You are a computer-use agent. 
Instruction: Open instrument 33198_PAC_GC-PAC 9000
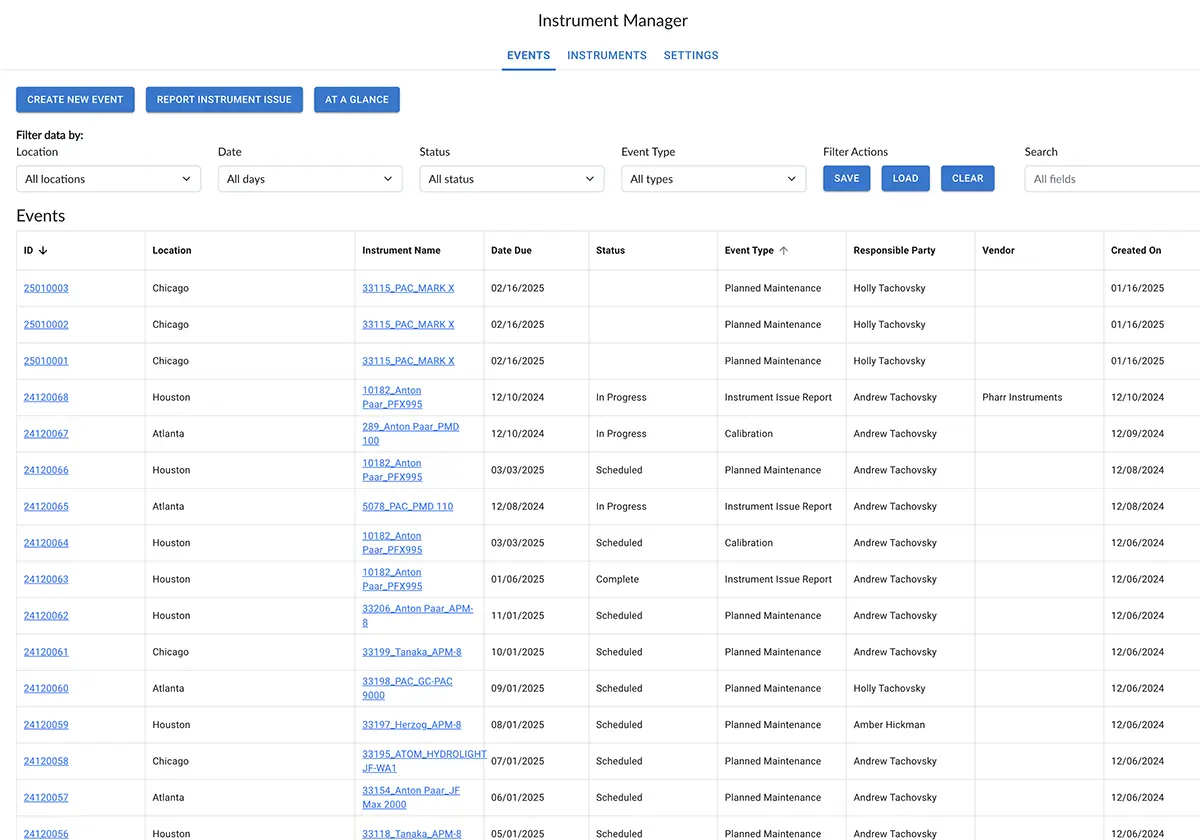[407, 689]
